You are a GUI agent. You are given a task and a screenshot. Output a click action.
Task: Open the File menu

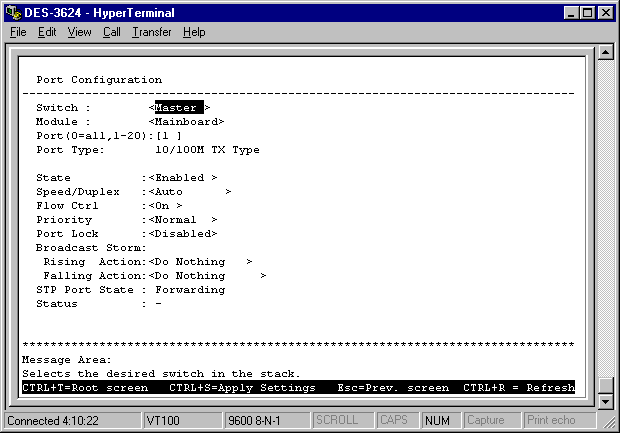coord(18,32)
